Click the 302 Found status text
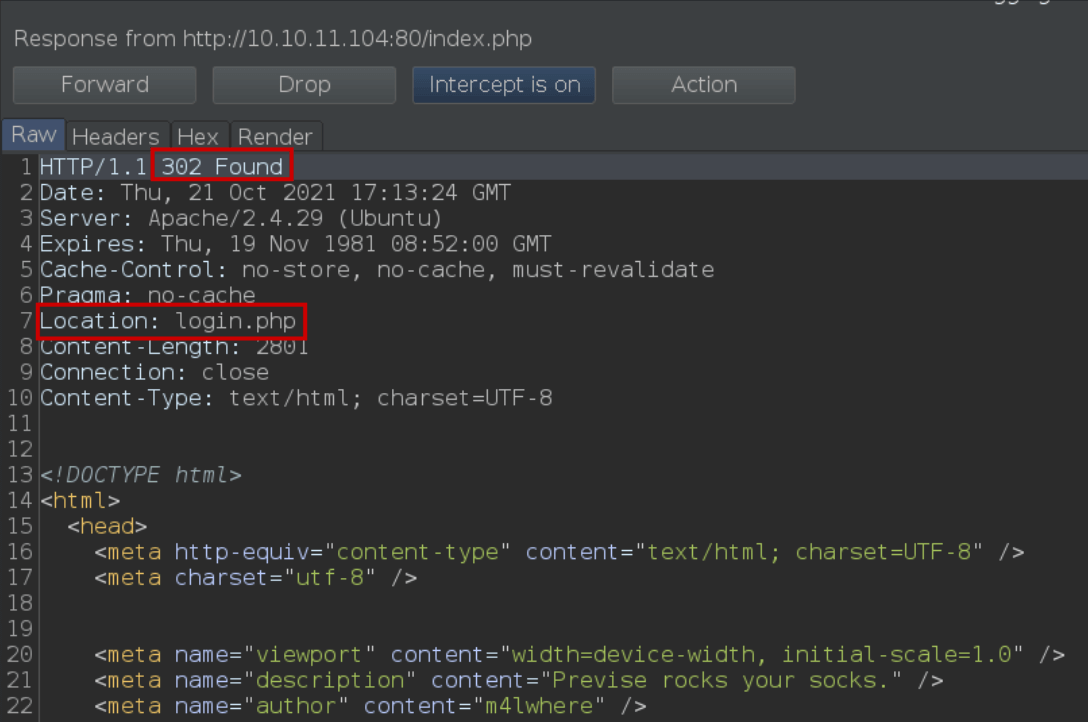The width and height of the screenshot is (1088, 722). pos(222,166)
